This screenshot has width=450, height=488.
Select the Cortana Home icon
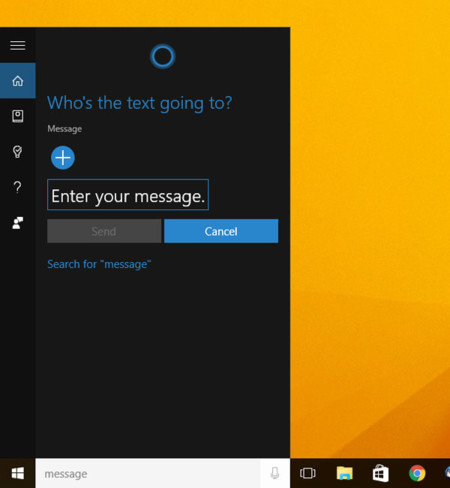click(x=18, y=81)
